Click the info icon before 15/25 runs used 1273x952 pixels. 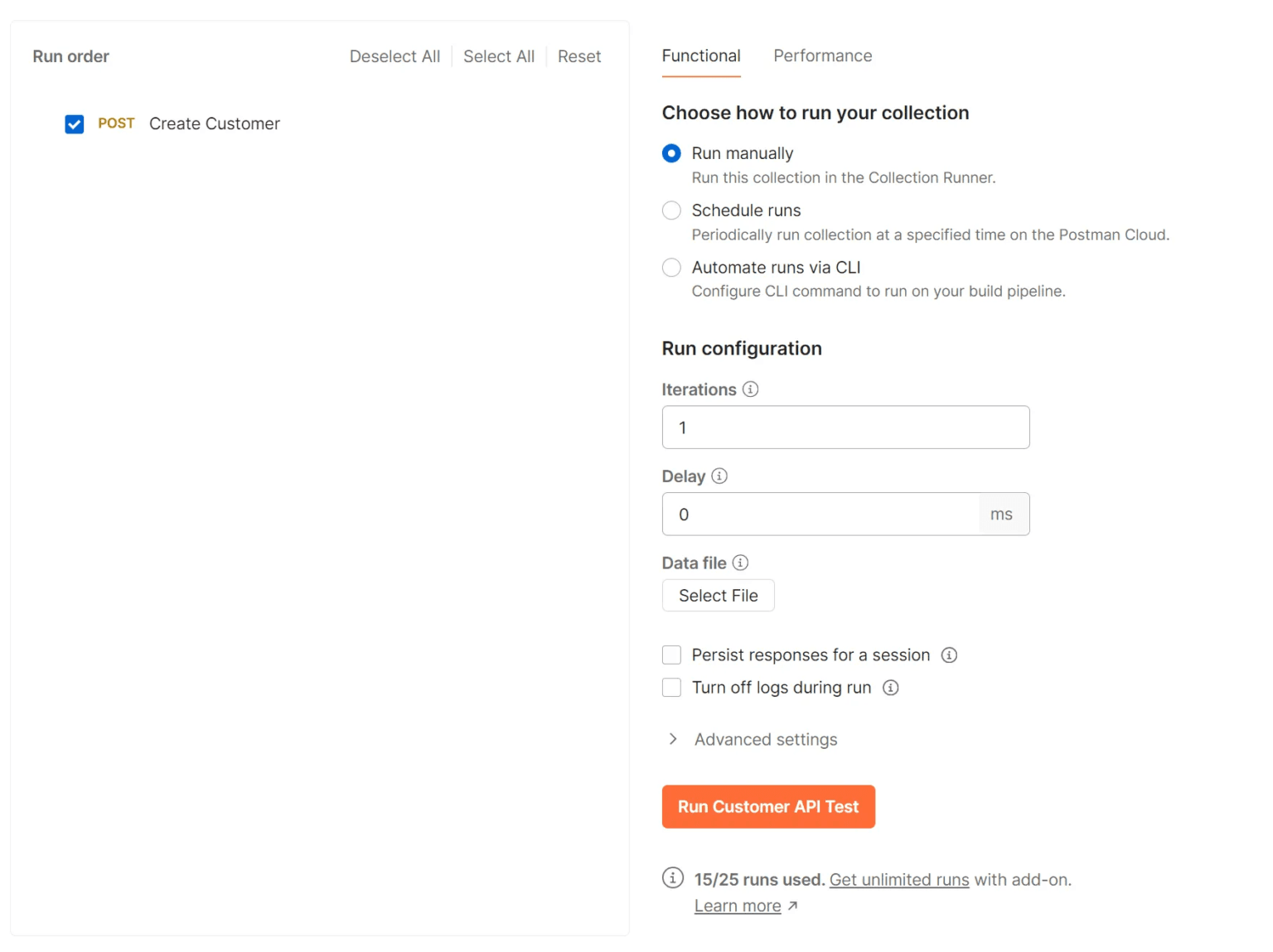pyautogui.click(x=671, y=877)
